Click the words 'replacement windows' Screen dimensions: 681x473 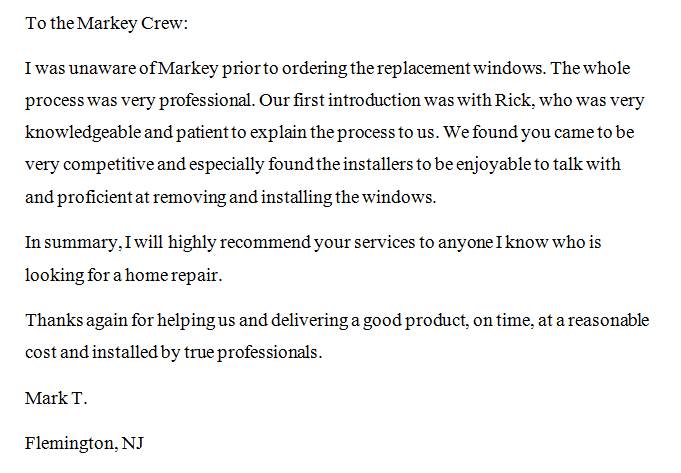(461, 69)
